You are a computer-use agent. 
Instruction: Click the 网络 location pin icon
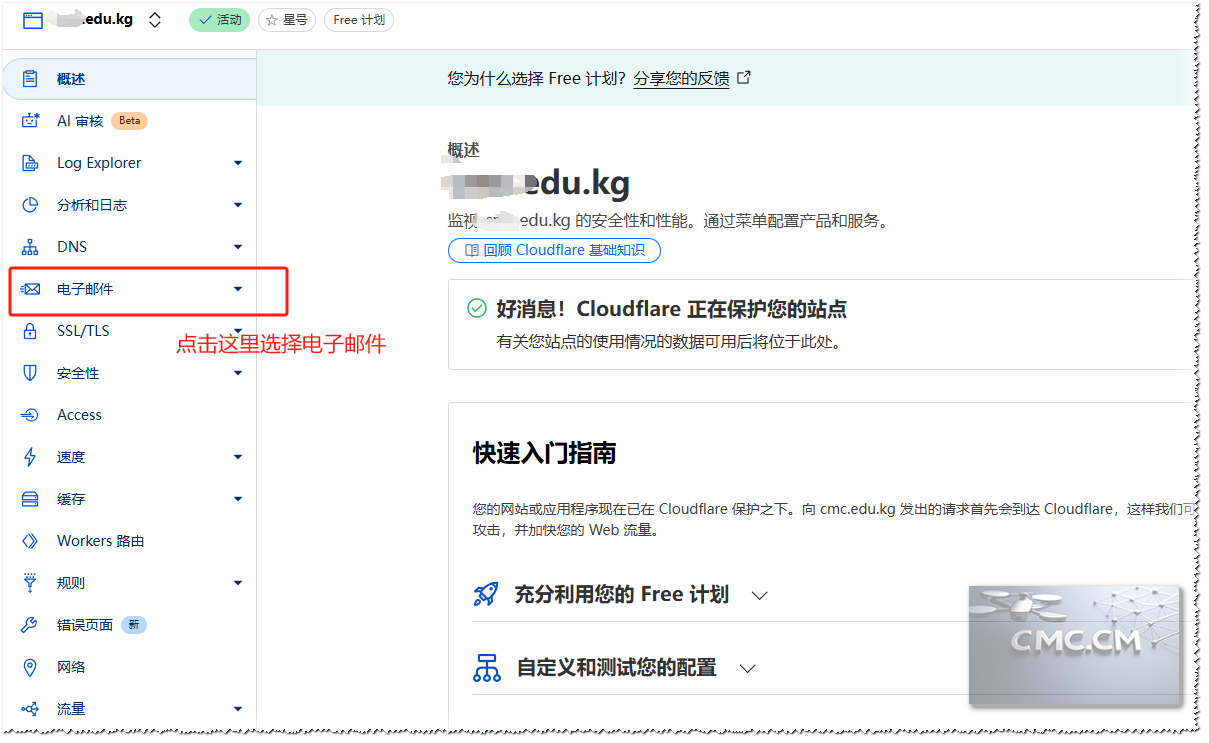[x=30, y=667]
